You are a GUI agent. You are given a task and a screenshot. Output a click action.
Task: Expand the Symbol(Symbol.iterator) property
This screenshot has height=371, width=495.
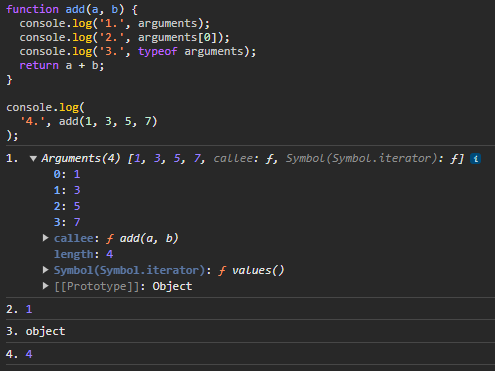46,270
